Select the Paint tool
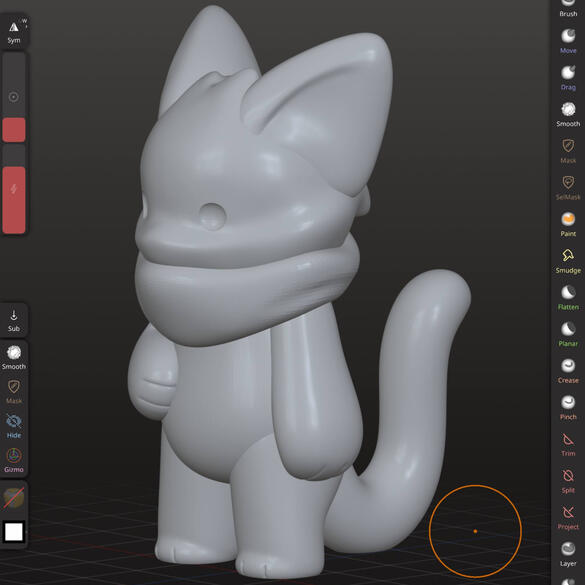This screenshot has height=585, width=585. (x=568, y=224)
